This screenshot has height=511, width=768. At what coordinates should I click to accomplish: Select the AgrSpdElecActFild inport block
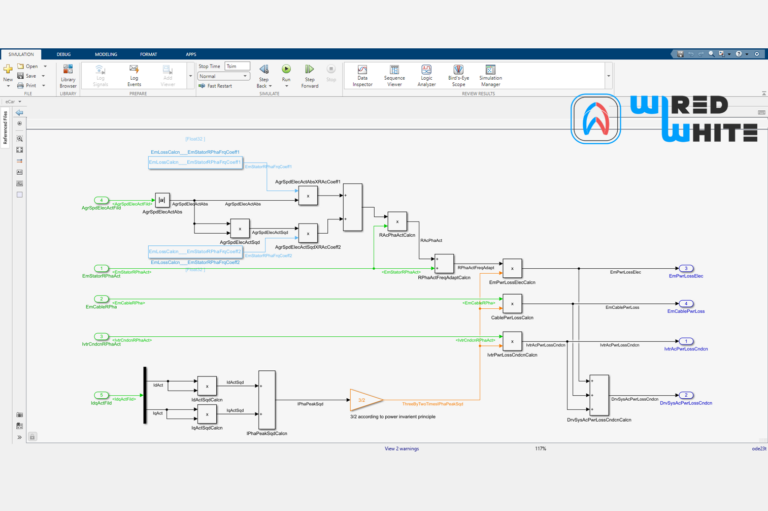[101, 200]
